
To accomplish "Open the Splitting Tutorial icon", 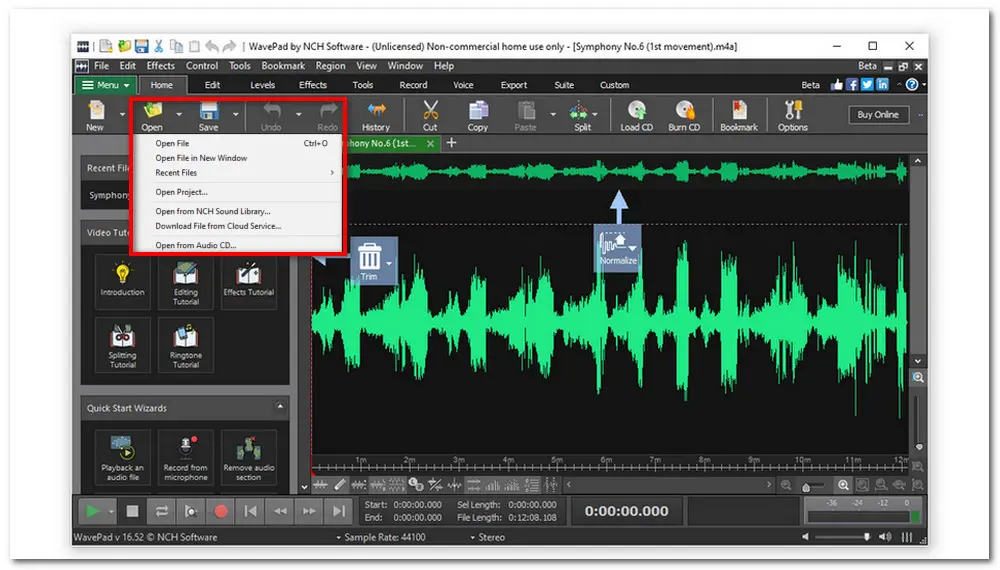I will (x=122, y=345).
